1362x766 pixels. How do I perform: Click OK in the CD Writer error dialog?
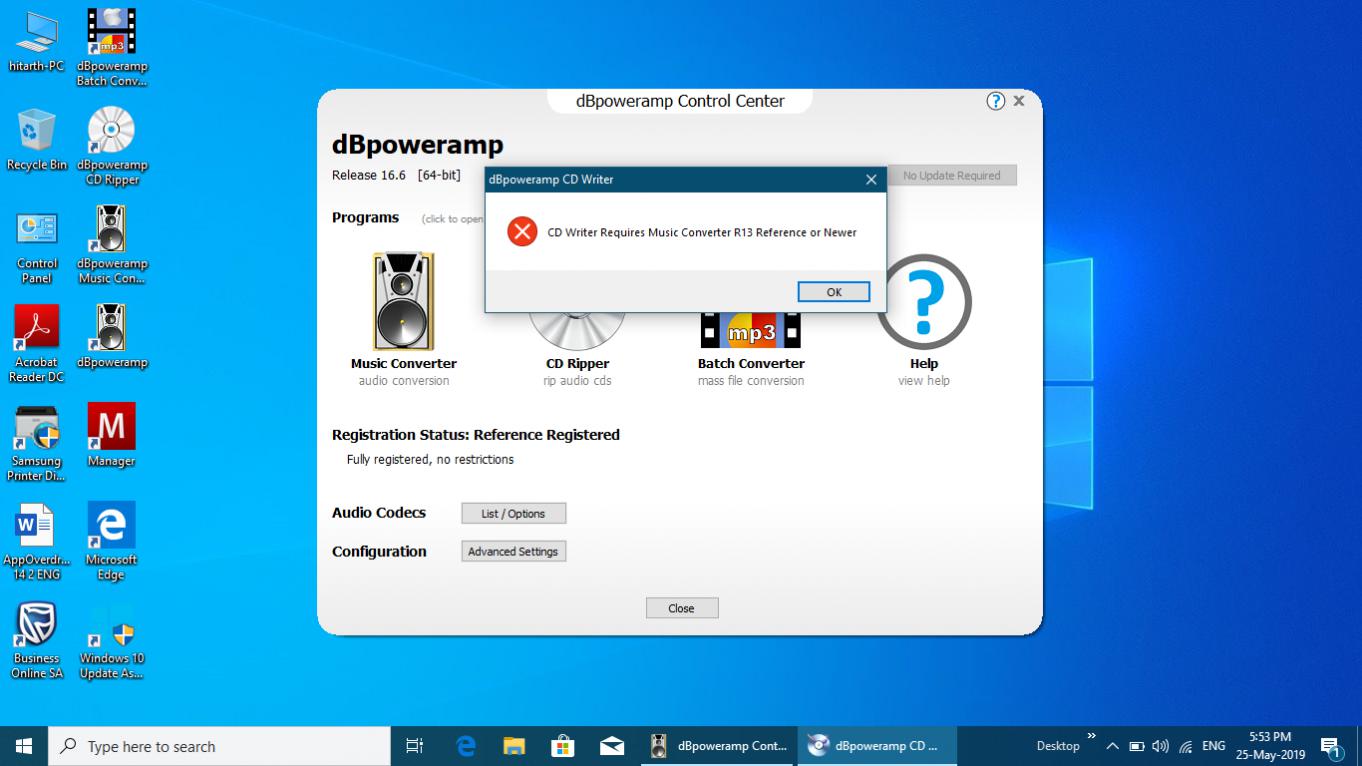(x=833, y=292)
